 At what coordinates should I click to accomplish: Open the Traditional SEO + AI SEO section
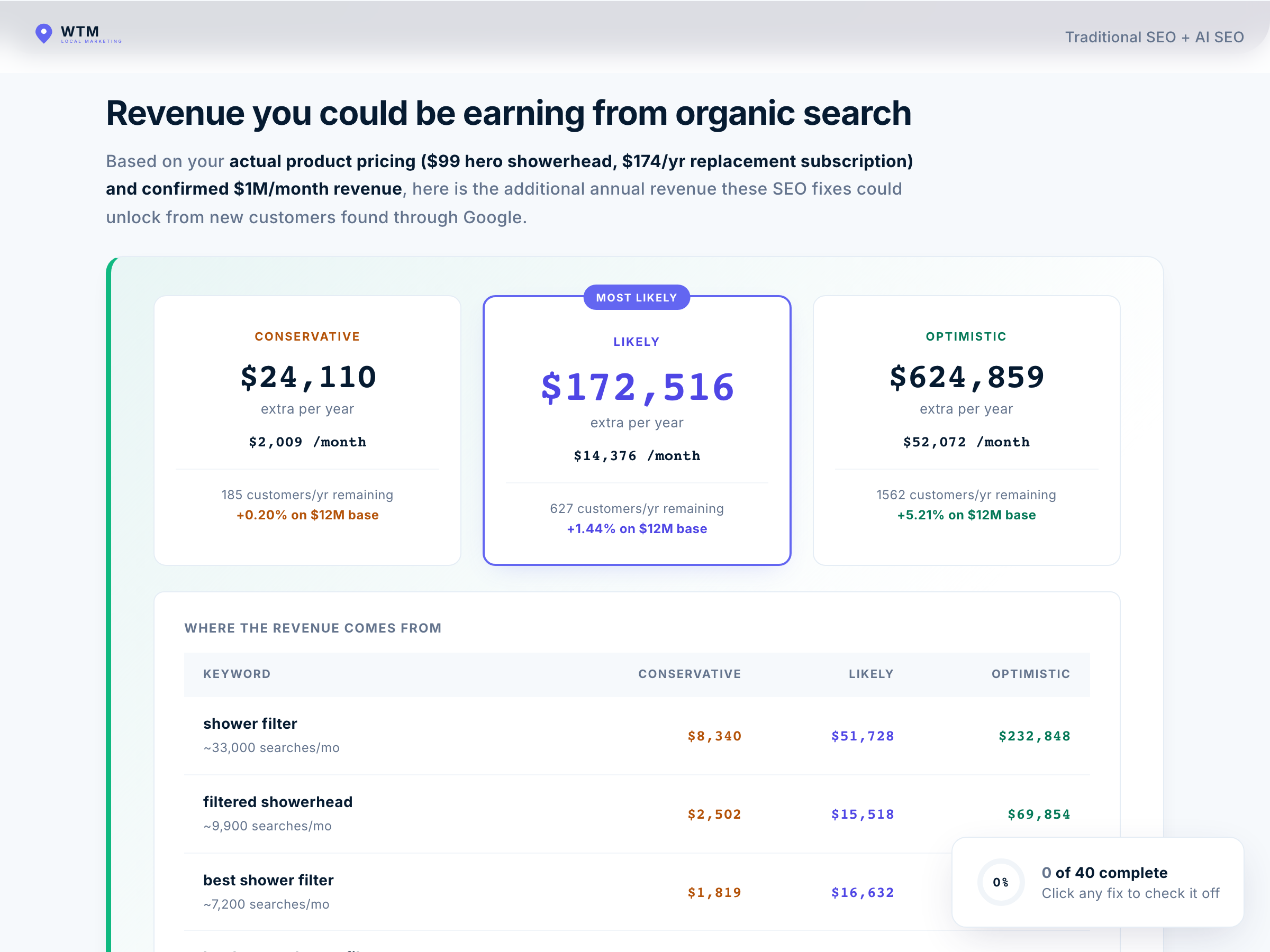click(x=1155, y=36)
